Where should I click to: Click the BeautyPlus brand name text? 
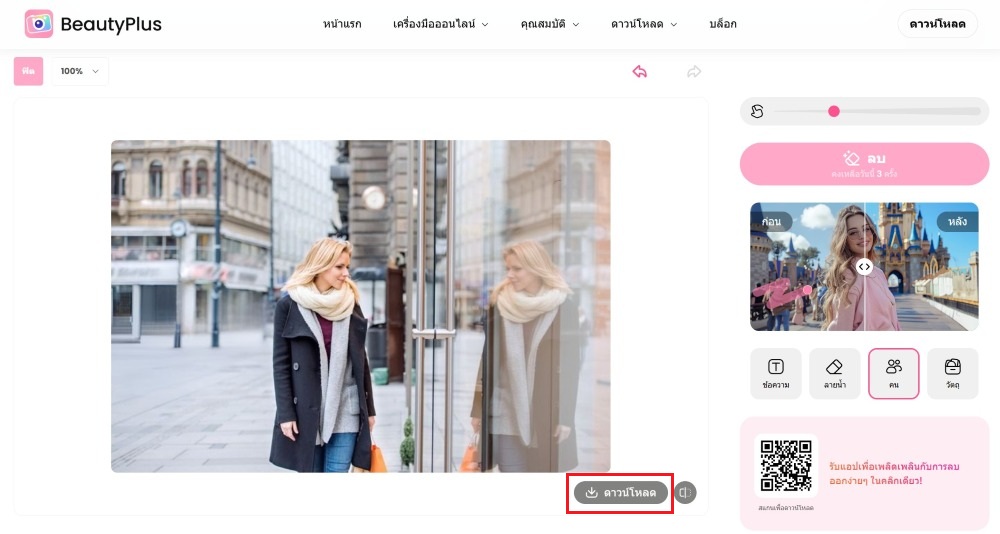click(111, 24)
